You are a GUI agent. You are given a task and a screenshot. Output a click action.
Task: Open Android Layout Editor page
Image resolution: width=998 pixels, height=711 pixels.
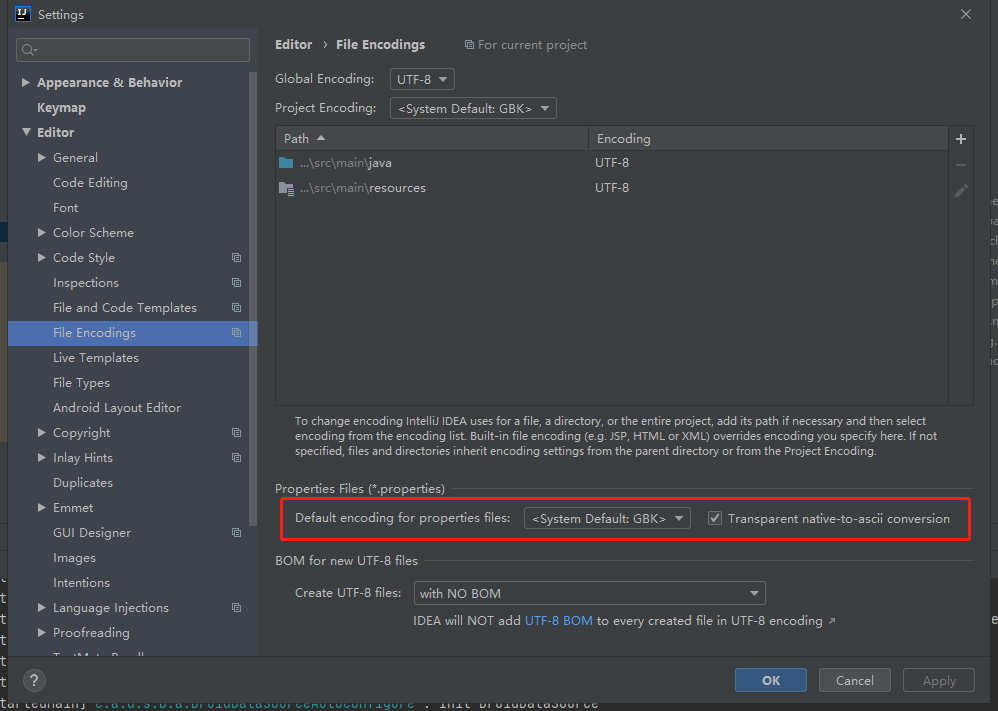point(117,408)
